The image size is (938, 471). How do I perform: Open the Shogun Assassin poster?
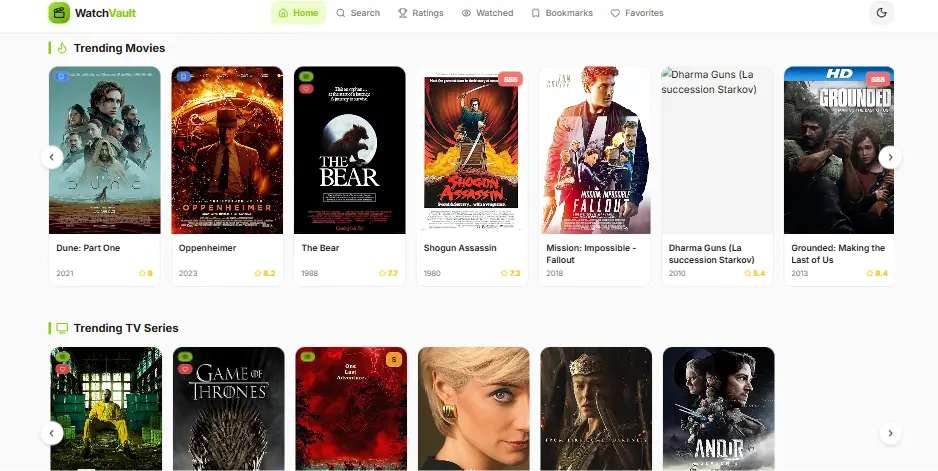(x=472, y=150)
